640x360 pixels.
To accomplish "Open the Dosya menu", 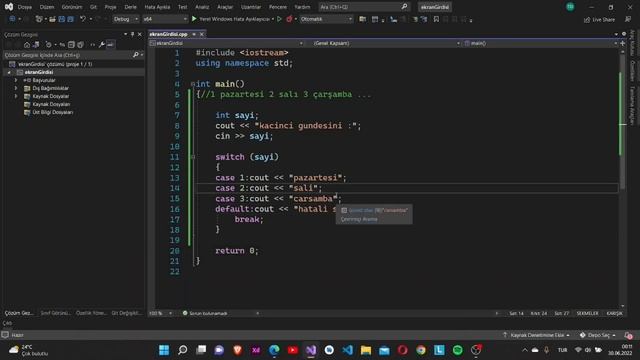I will [x=25, y=7].
